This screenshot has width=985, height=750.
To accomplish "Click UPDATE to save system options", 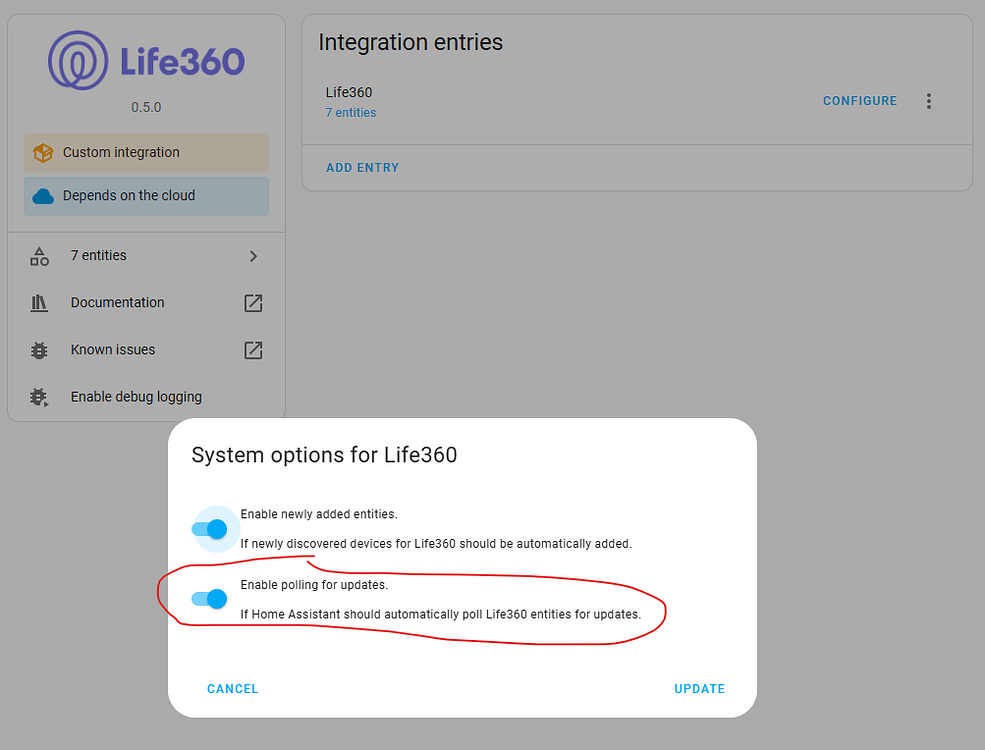I will pyautogui.click(x=699, y=688).
